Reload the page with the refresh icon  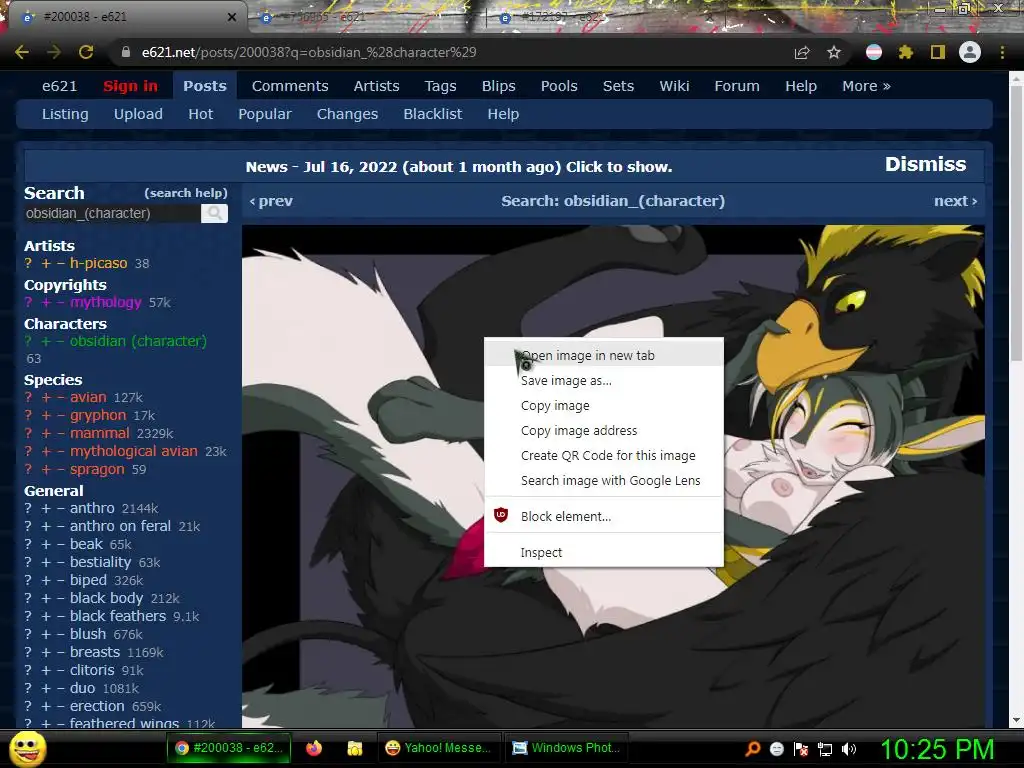tap(86, 52)
